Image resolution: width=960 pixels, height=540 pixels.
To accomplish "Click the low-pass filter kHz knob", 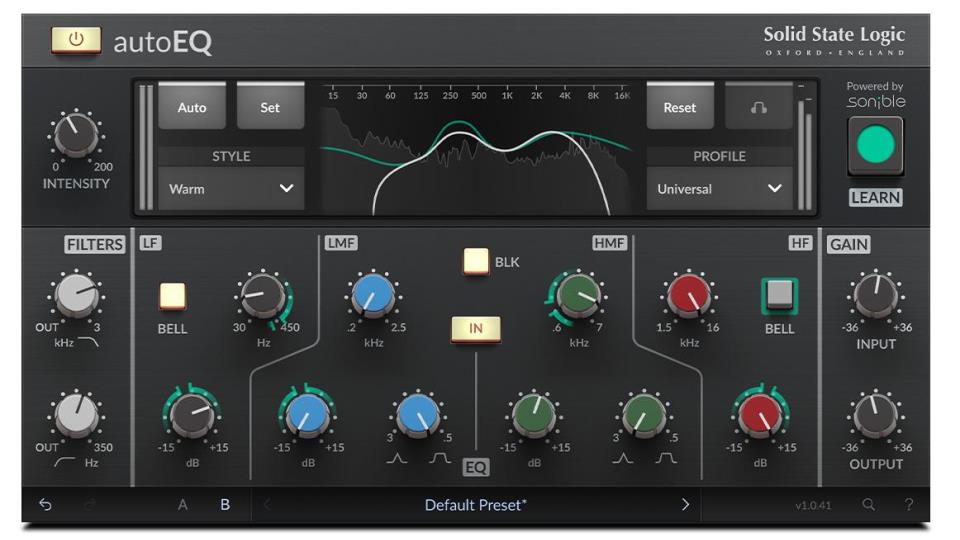I will (x=77, y=296).
